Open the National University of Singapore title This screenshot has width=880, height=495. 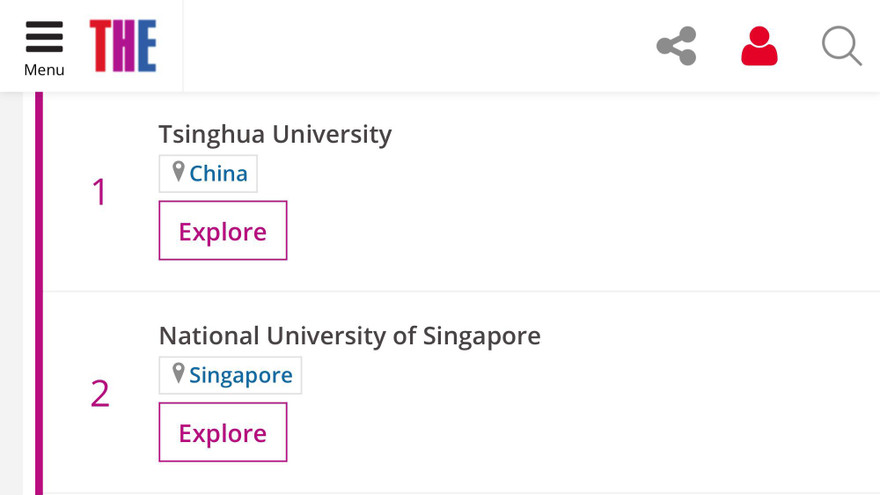349,336
